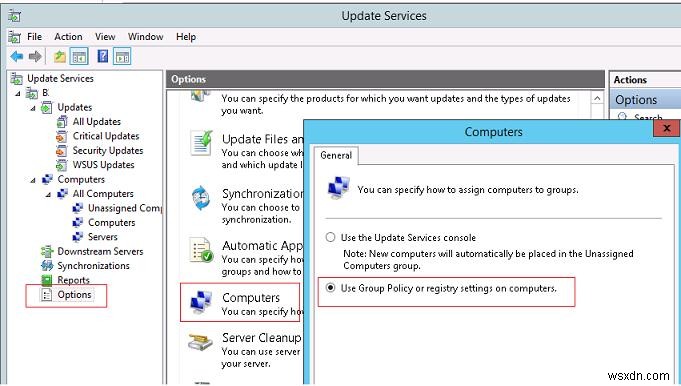Select Options in the console tree
The image size is (681, 386).
(x=74, y=295)
